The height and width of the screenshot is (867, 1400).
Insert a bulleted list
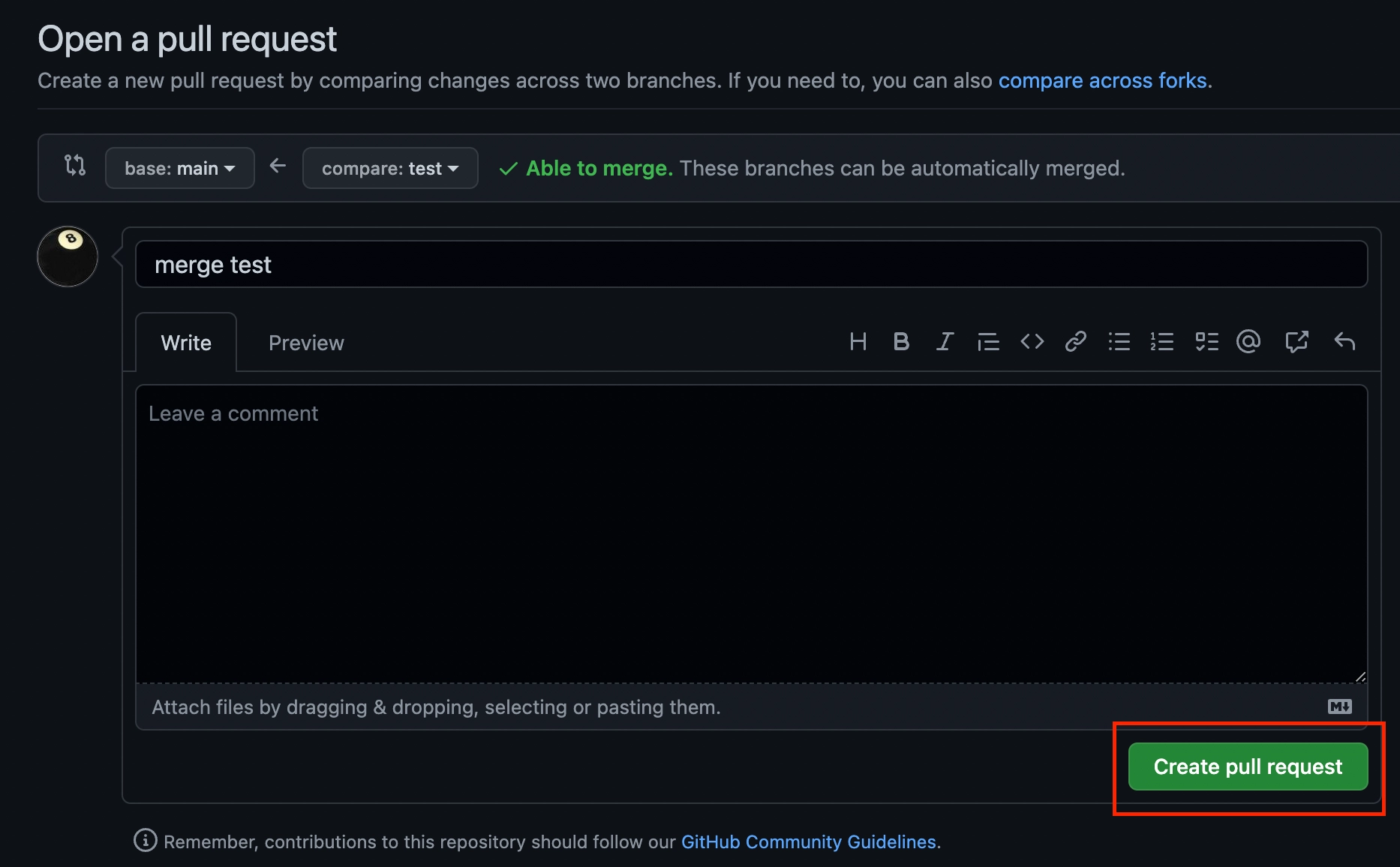click(x=1119, y=342)
